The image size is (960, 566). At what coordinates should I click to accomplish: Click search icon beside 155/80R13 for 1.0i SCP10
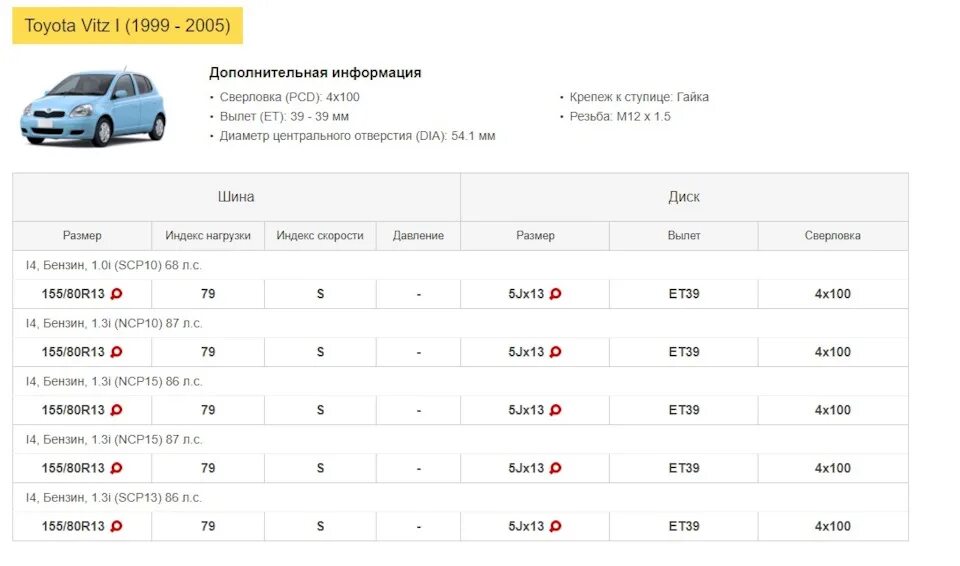pos(116,294)
